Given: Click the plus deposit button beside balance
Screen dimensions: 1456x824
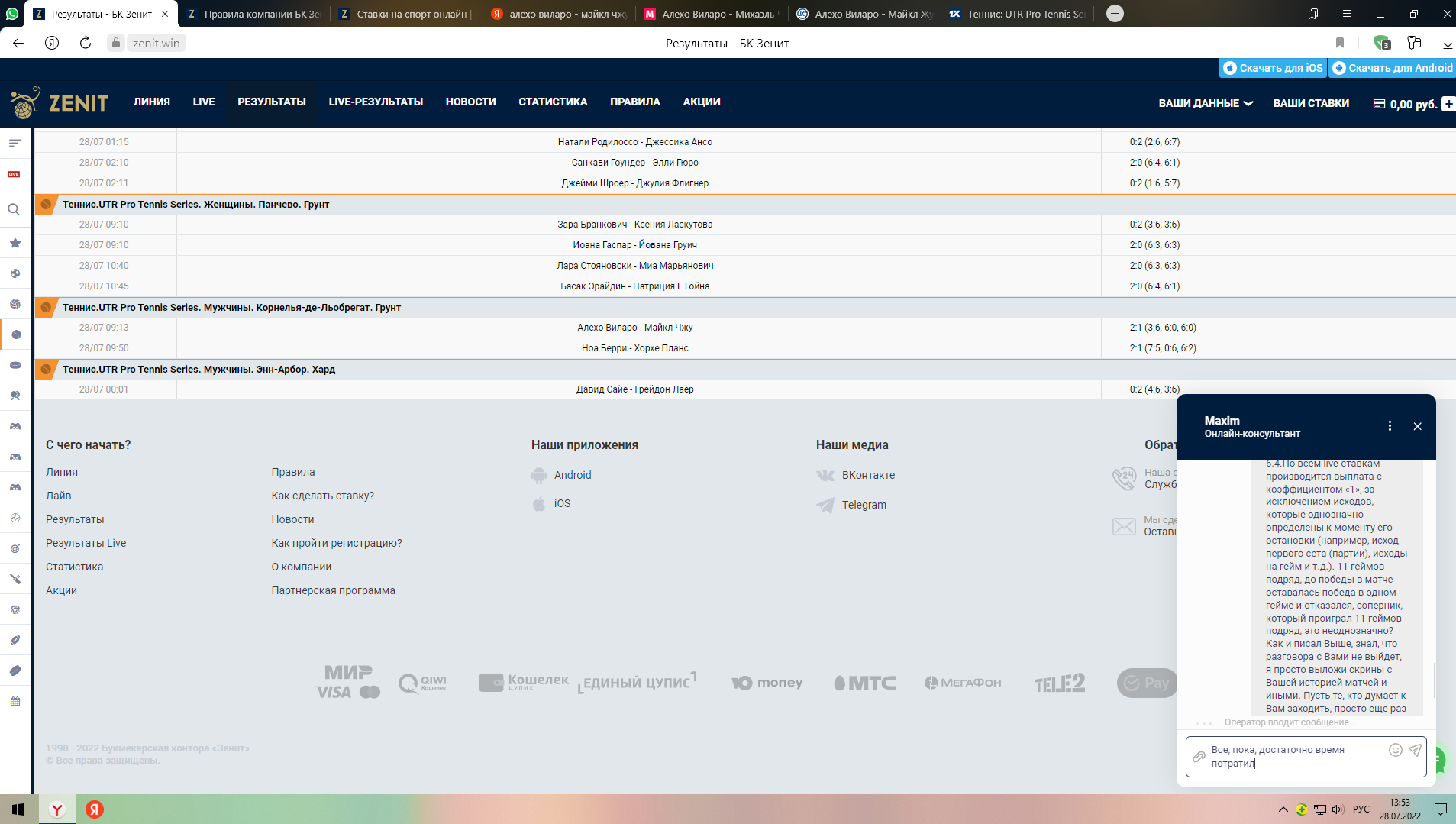Looking at the screenshot, I should coord(1448,104).
